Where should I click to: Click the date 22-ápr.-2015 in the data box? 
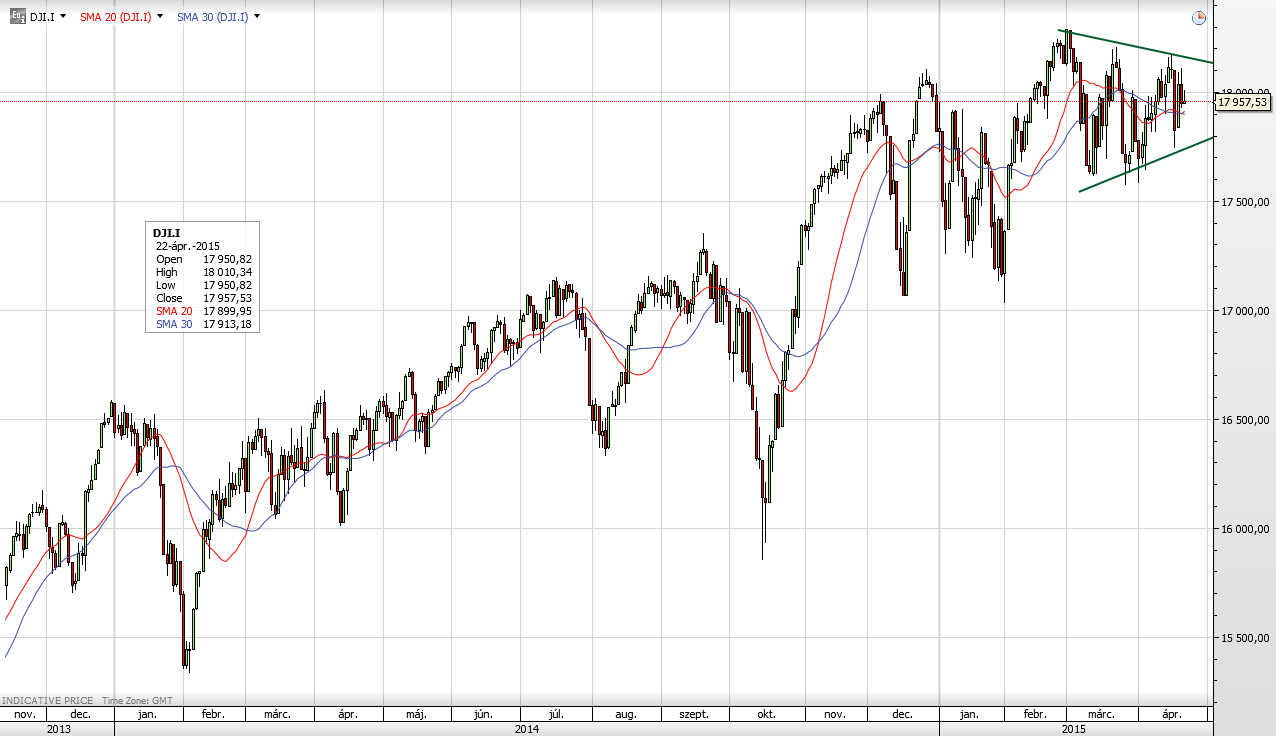pyautogui.click(x=188, y=246)
